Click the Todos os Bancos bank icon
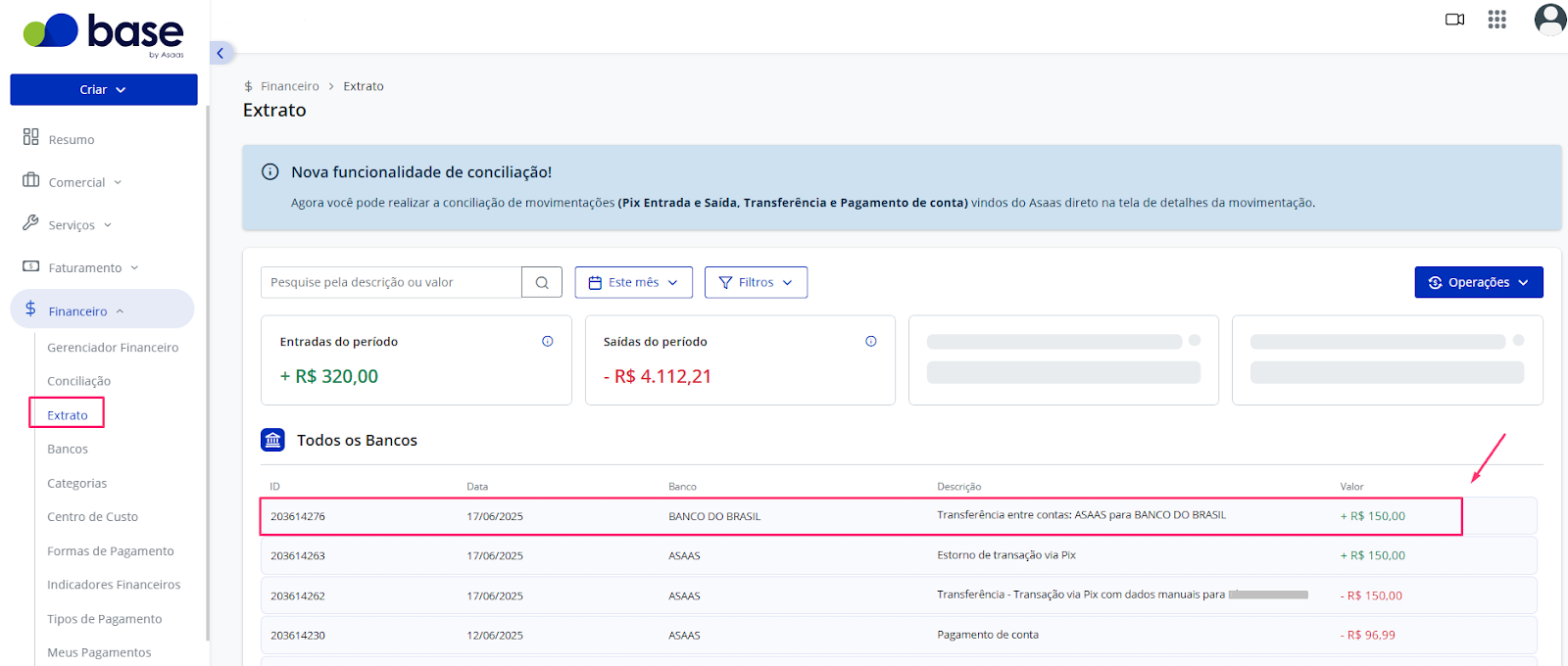The width and height of the screenshot is (1568, 666). (x=272, y=440)
